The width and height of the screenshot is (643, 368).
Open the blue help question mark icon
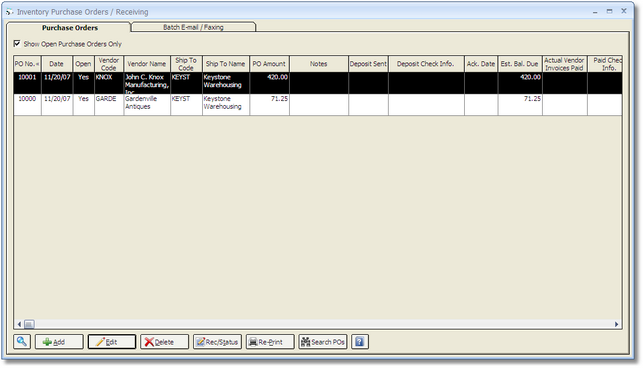tap(360, 341)
